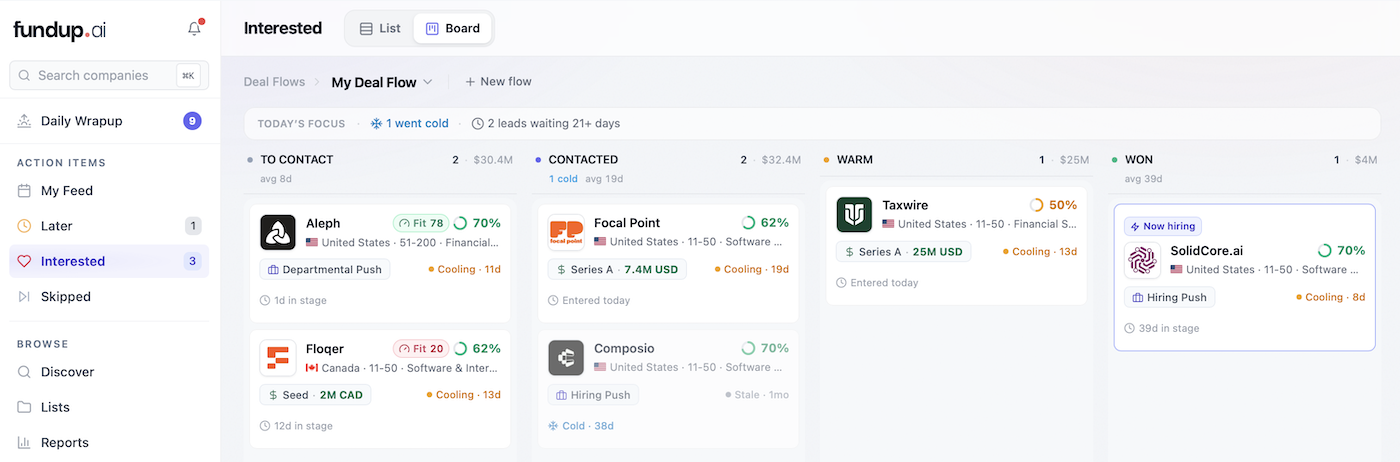Click Hiring Push tag on Composio
The image size is (1400, 462).
click(x=593, y=395)
